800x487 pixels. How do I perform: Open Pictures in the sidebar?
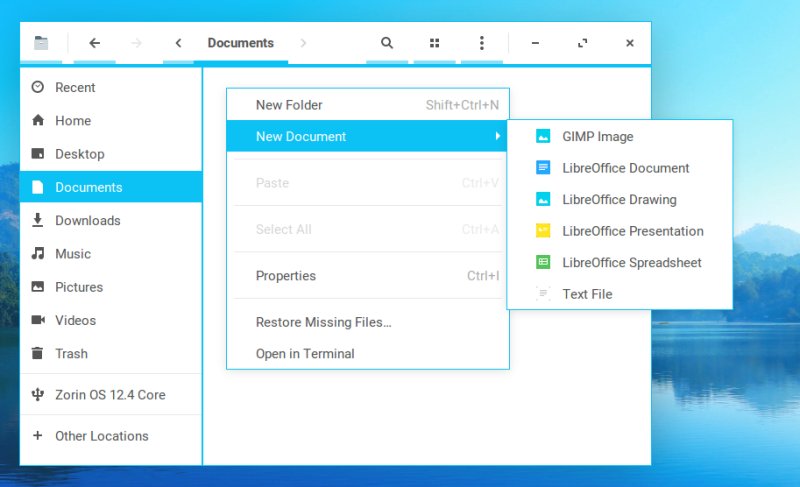[111, 287]
